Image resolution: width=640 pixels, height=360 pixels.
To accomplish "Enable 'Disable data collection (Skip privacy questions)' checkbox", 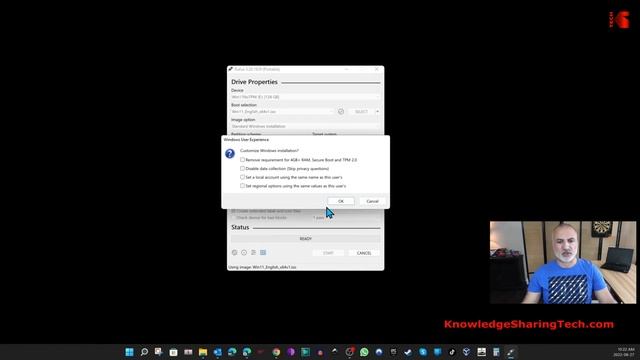I will coord(242,168).
